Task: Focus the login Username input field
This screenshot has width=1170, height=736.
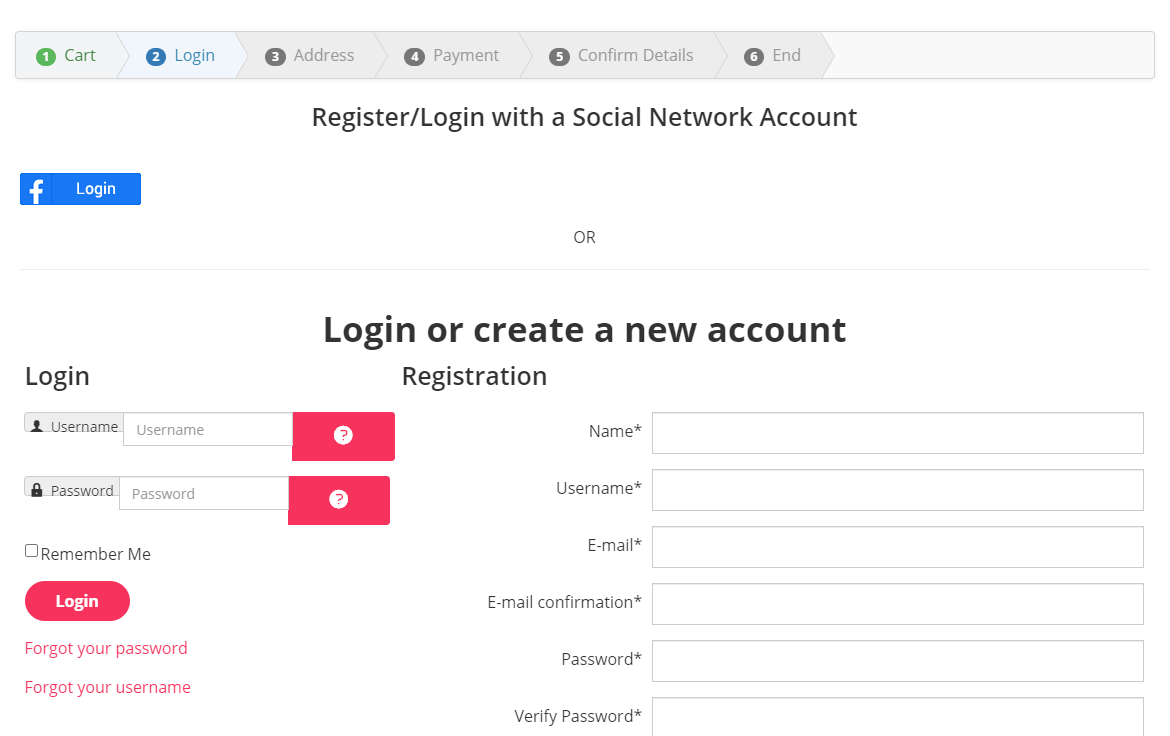Action: click(x=208, y=430)
